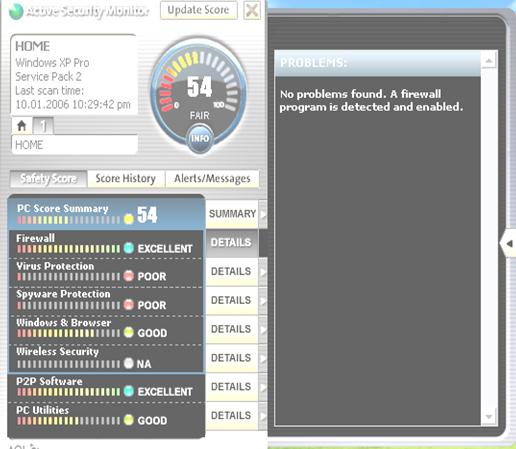Select the Firewall score row
The image size is (516, 449).
pos(106,244)
